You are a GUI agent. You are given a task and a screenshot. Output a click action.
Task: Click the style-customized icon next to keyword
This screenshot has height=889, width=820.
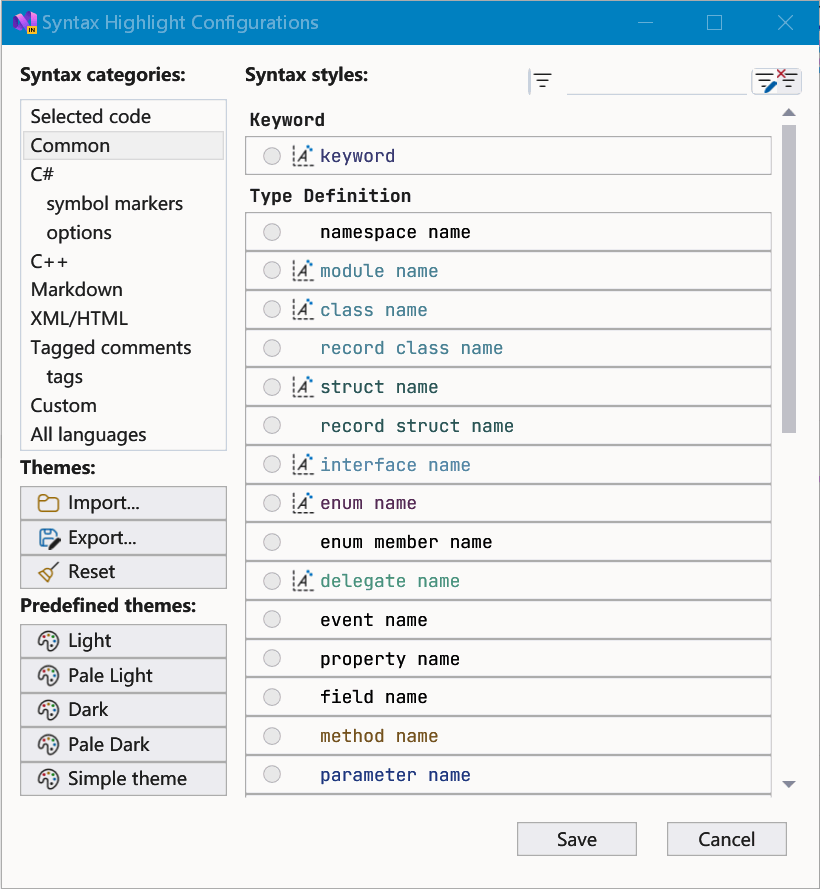[302, 156]
